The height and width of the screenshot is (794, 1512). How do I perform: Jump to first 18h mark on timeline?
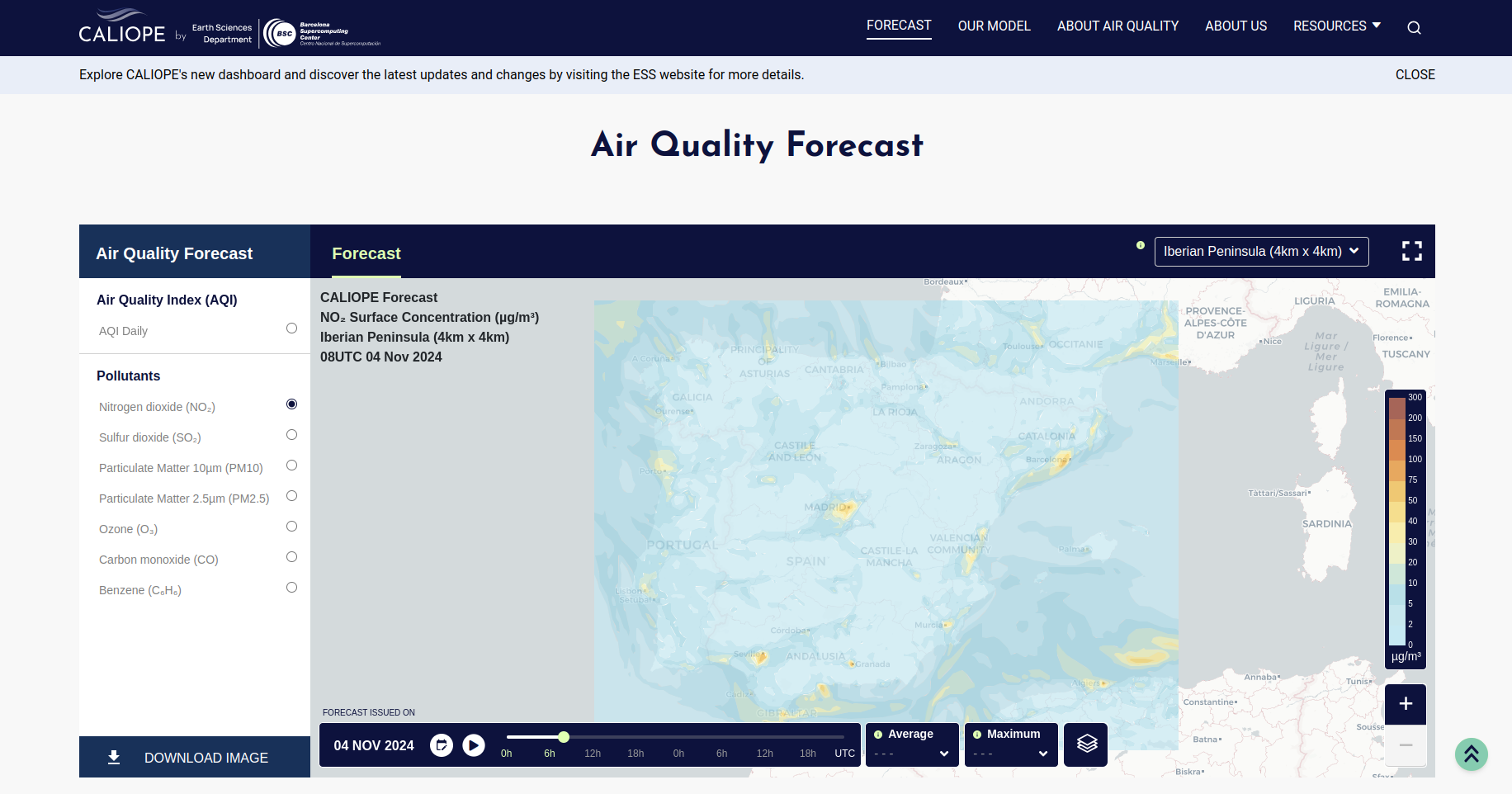tap(636, 754)
